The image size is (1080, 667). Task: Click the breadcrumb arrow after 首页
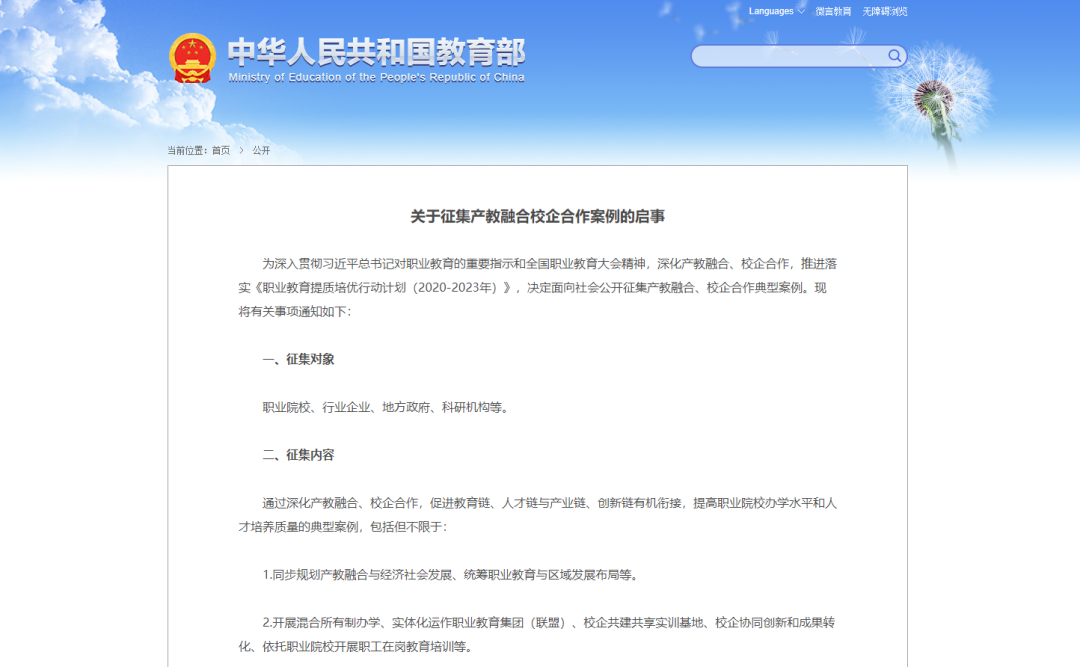click(x=241, y=151)
